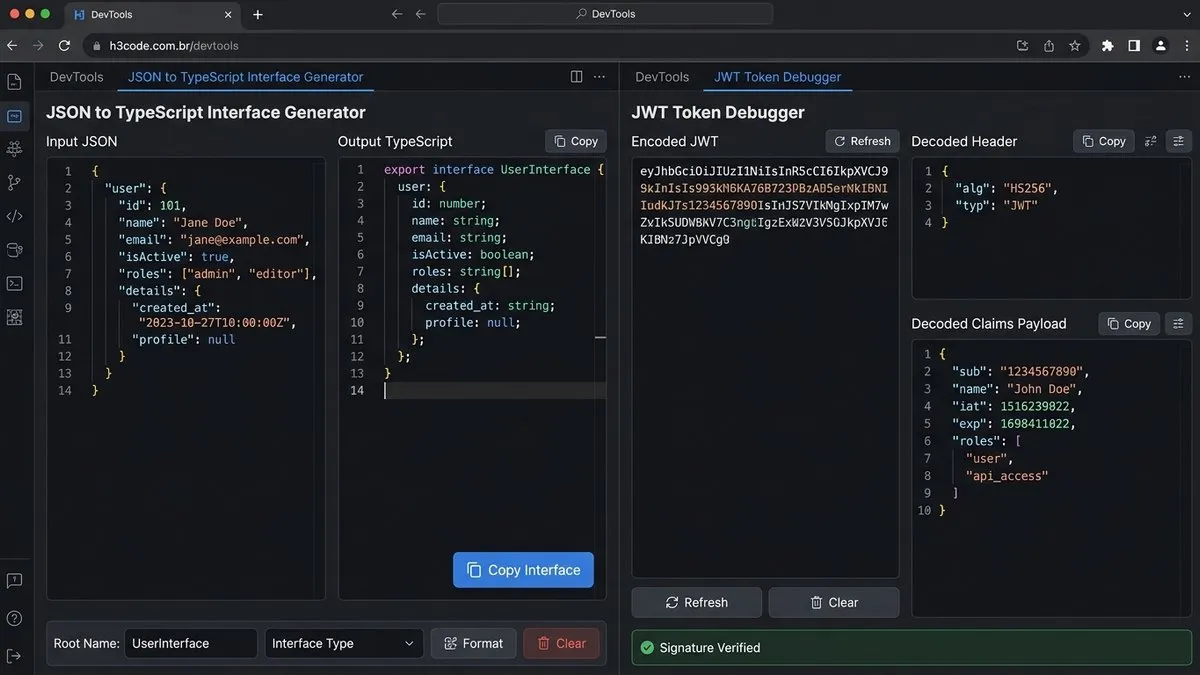The image size is (1200, 675).
Task: Open the browser three-dot menu
Action: (x=1186, y=46)
